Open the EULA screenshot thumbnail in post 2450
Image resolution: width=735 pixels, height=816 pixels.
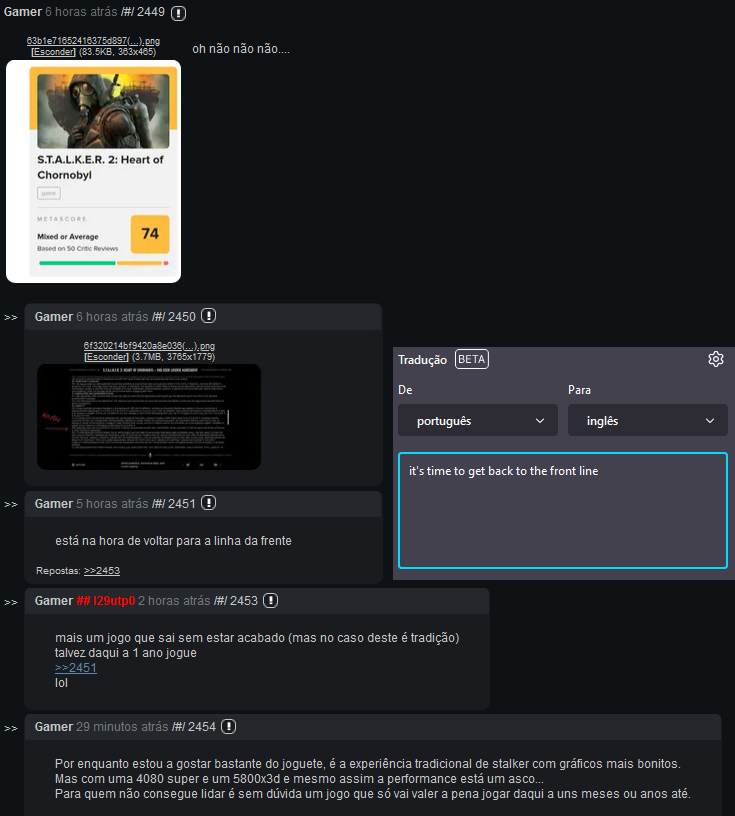(149, 417)
